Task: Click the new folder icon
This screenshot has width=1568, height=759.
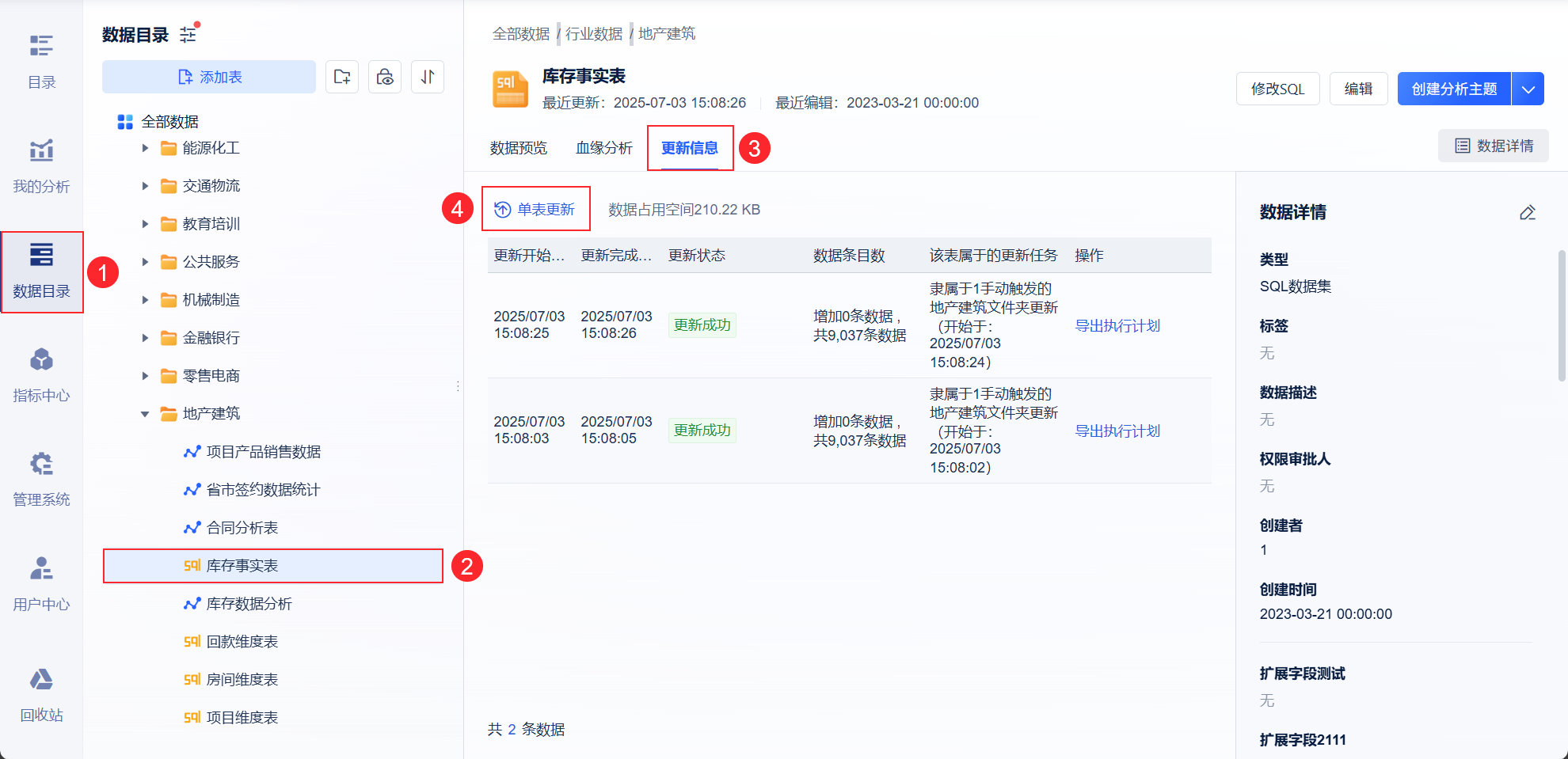Action: (x=342, y=77)
